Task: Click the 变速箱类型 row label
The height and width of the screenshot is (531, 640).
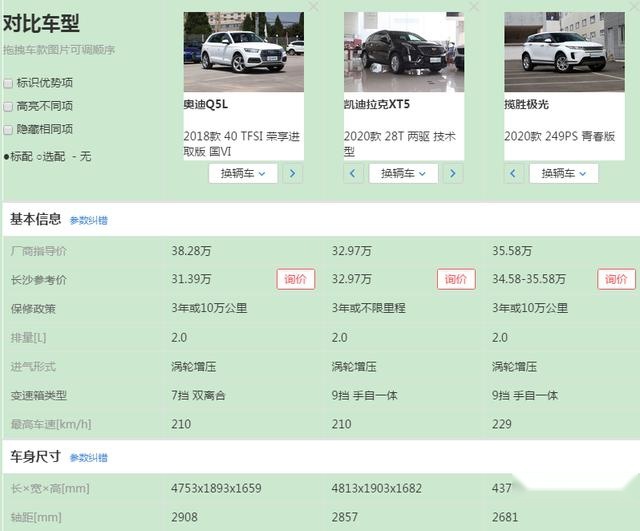Action: 39,395
